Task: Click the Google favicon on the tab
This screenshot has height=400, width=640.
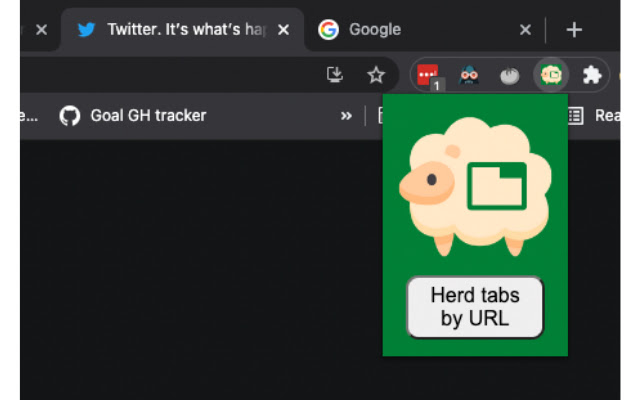Action: click(x=328, y=29)
